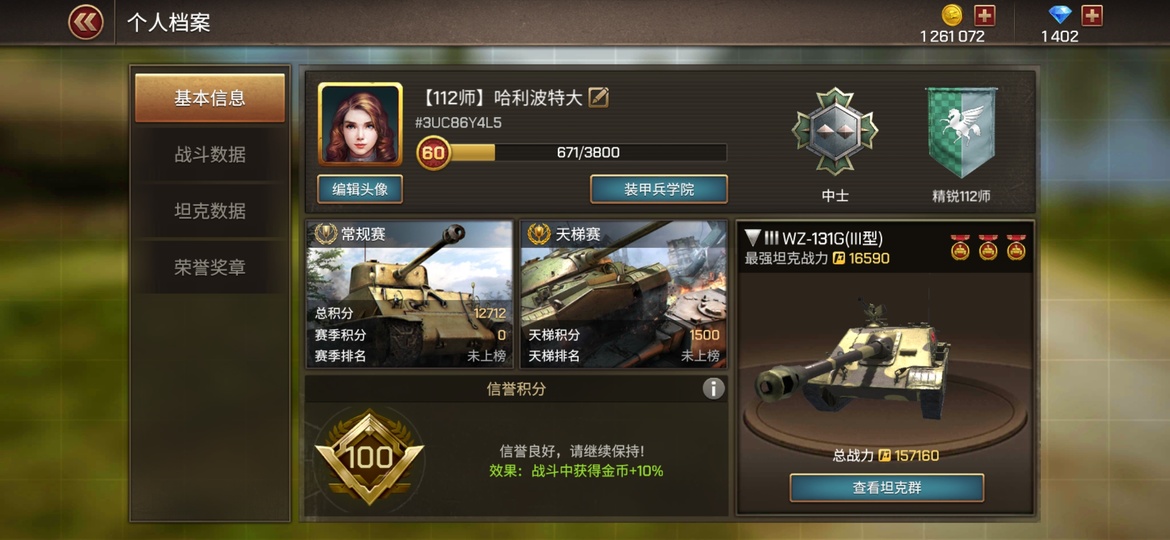Tap the blue diamond currency icon
This screenshot has height=540, width=1170.
[1060, 15]
